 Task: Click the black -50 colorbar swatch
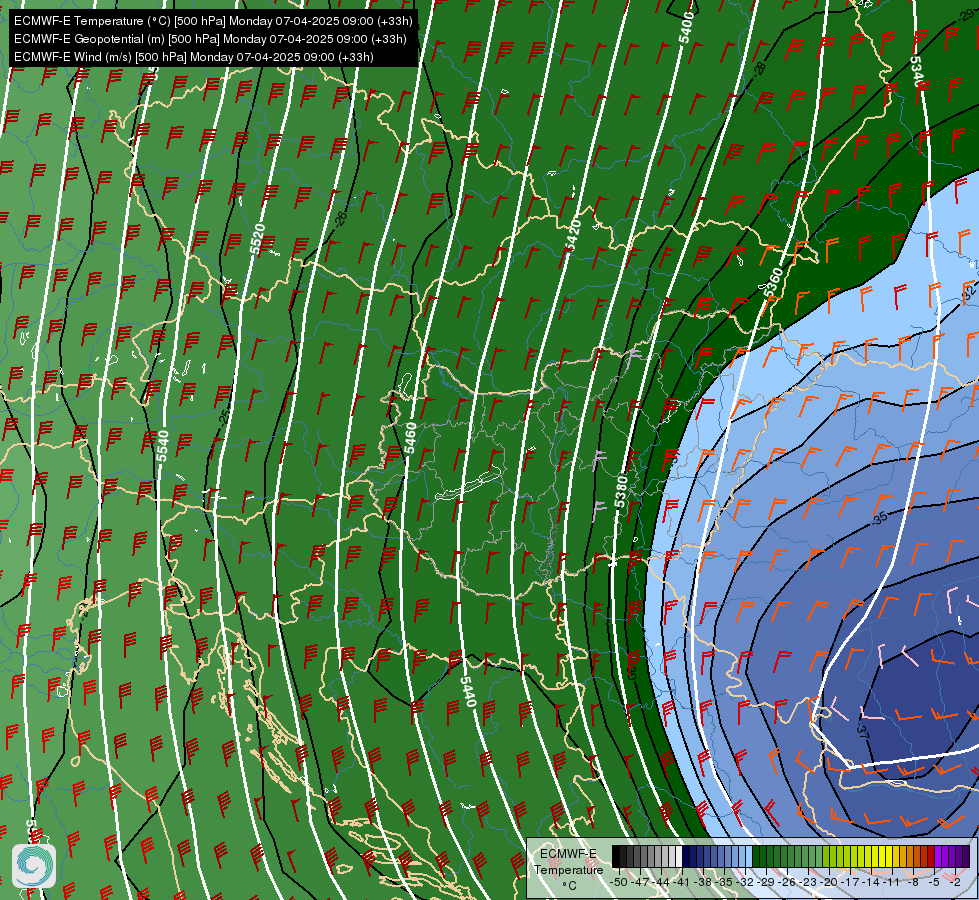pos(616,856)
